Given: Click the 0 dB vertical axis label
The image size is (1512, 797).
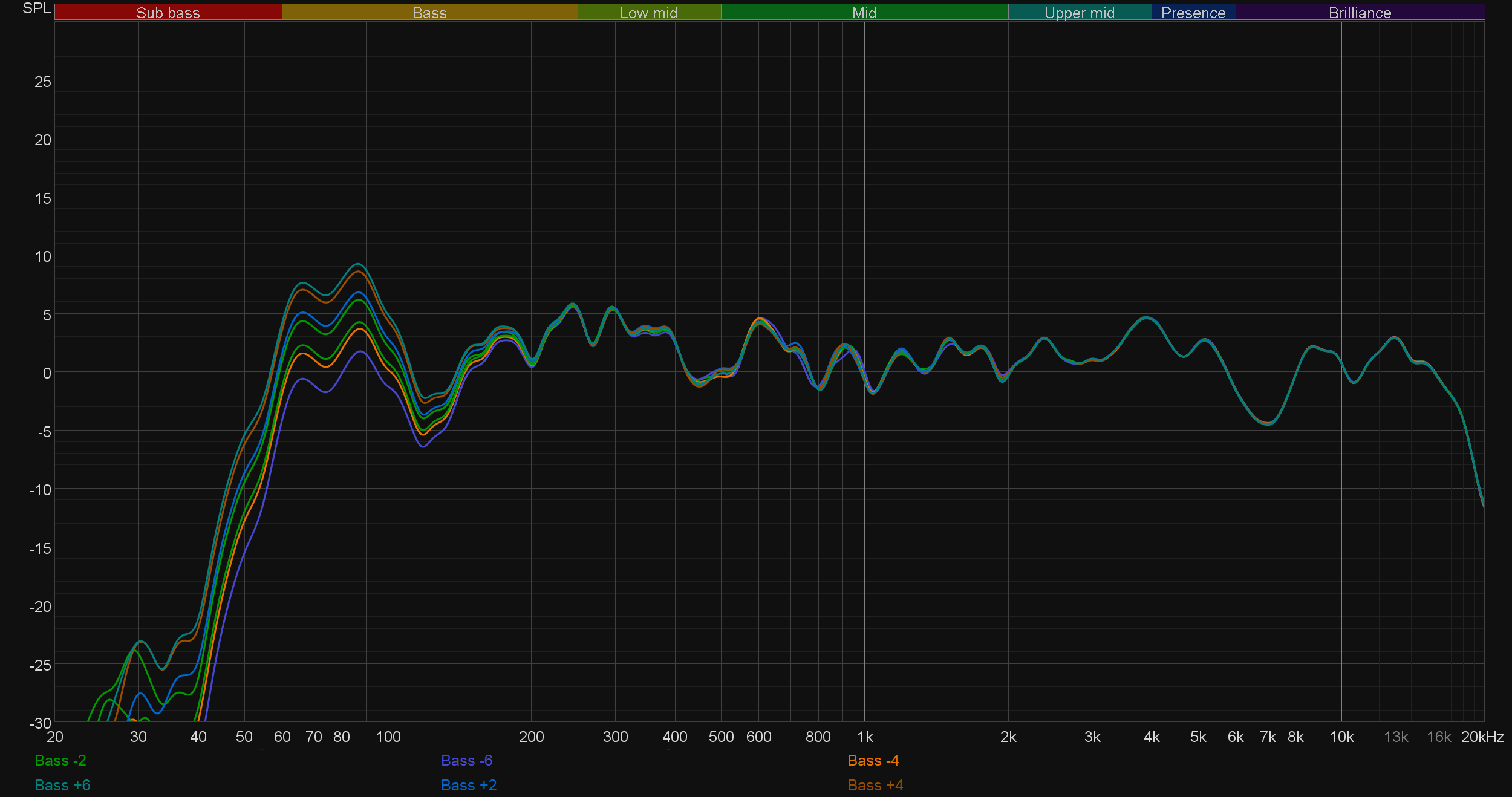Looking at the screenshot, I should (47, 373).
